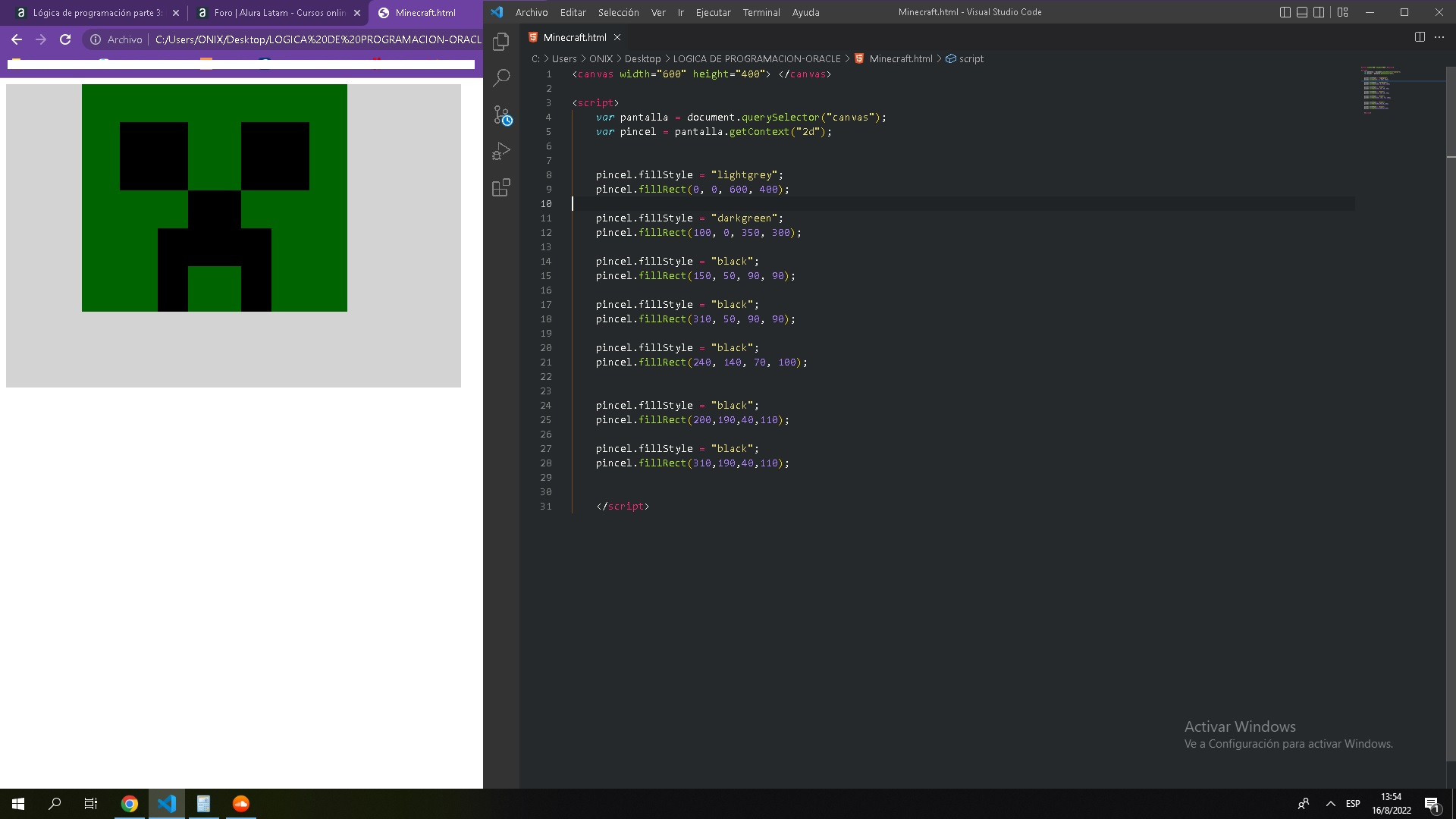Screen dimensions: 1456x819
Task: Expand the ONIX breadcrumb
Action: pos(601,58)
